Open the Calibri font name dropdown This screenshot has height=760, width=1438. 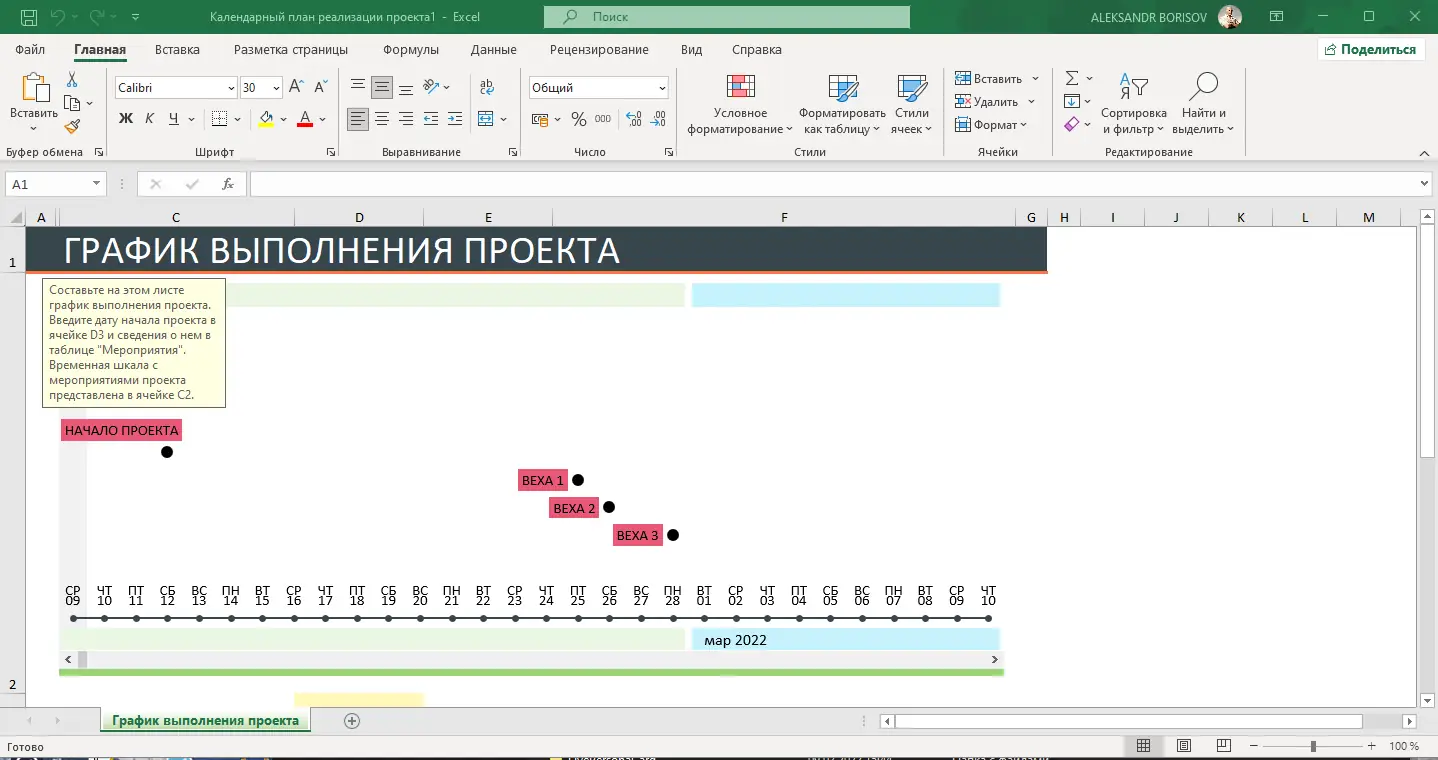(232, 88)
